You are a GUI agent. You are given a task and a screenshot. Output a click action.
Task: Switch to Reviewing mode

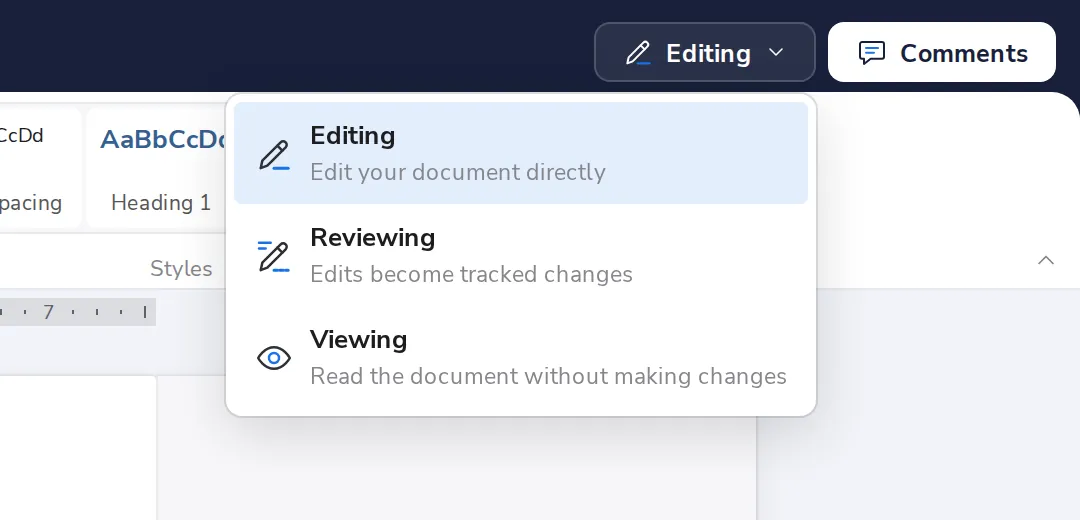click(x=521, y=256)
